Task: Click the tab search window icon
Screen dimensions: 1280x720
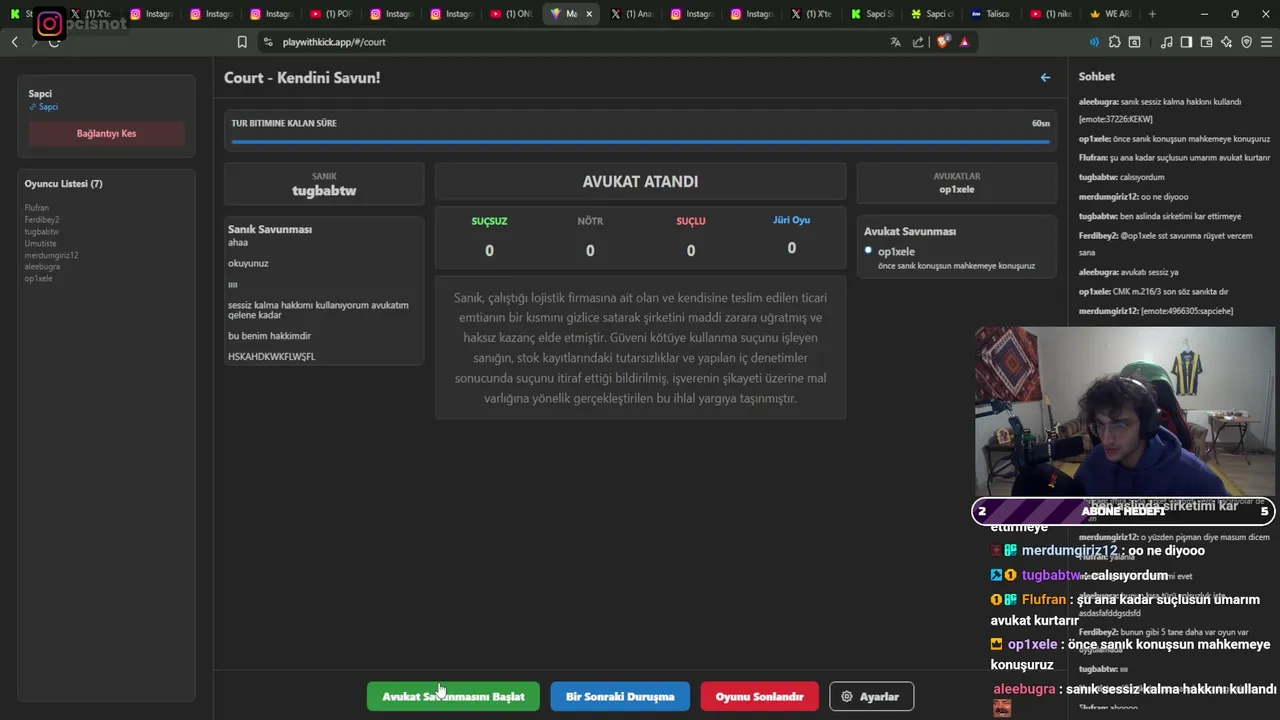Action: pyautogui.click(x=1135, y=42)
